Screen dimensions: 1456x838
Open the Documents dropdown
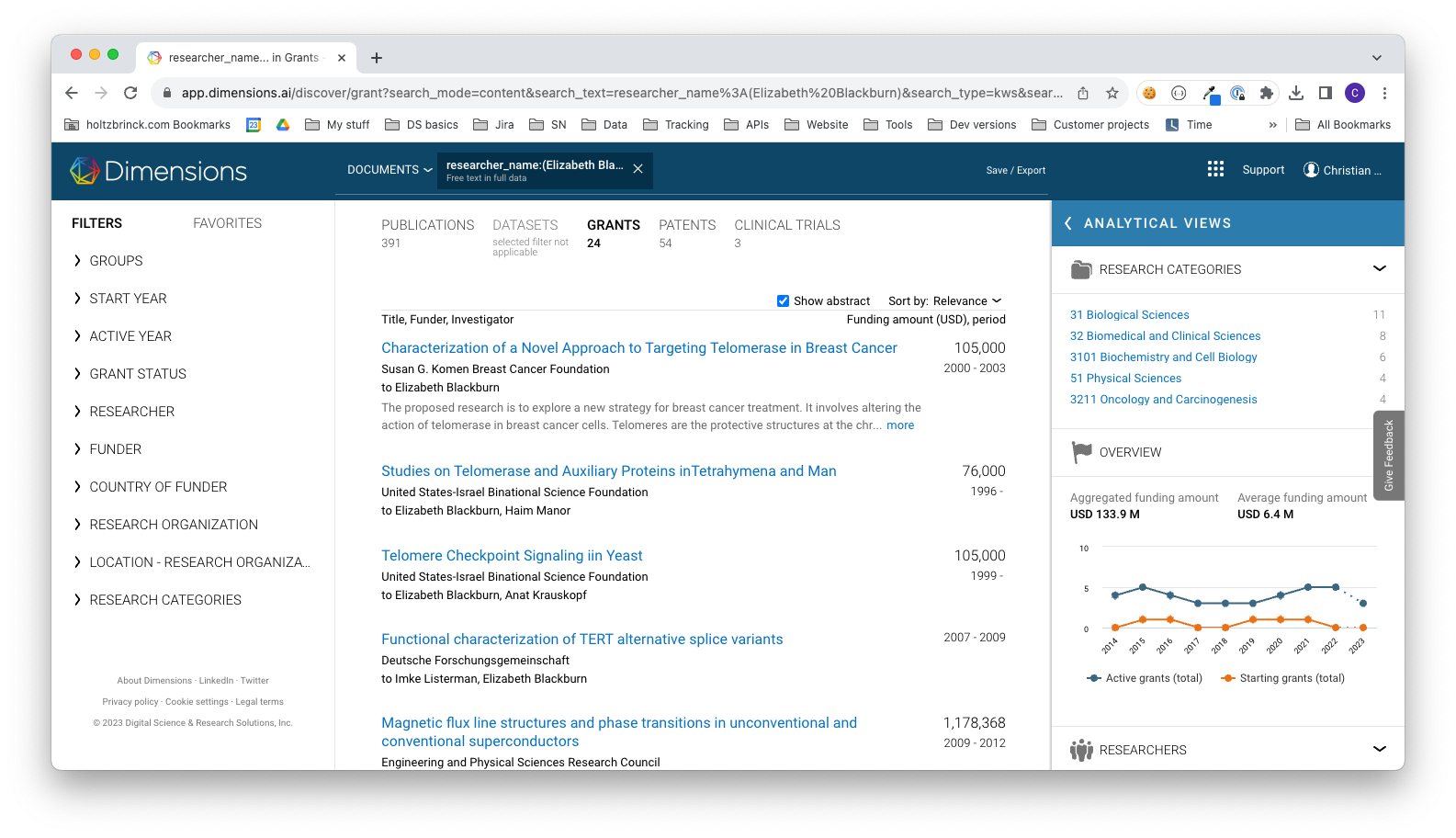point(389,170)
